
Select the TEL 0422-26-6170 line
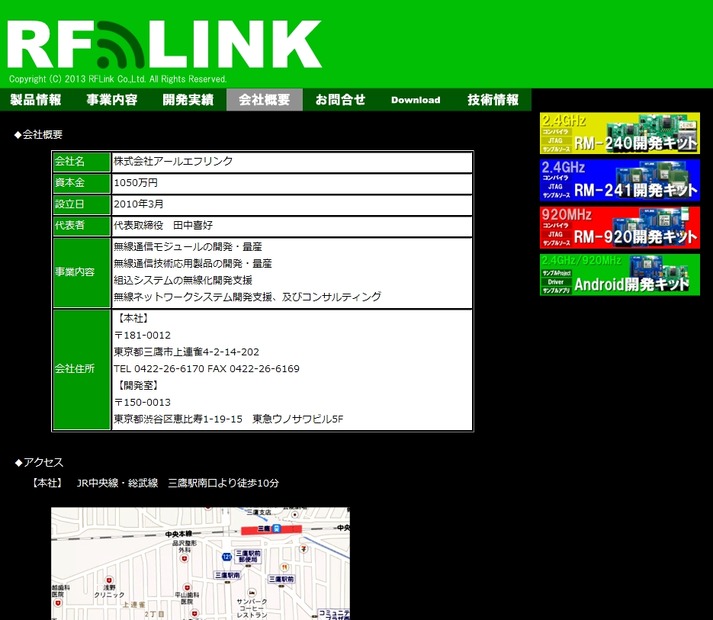(206, 368)
